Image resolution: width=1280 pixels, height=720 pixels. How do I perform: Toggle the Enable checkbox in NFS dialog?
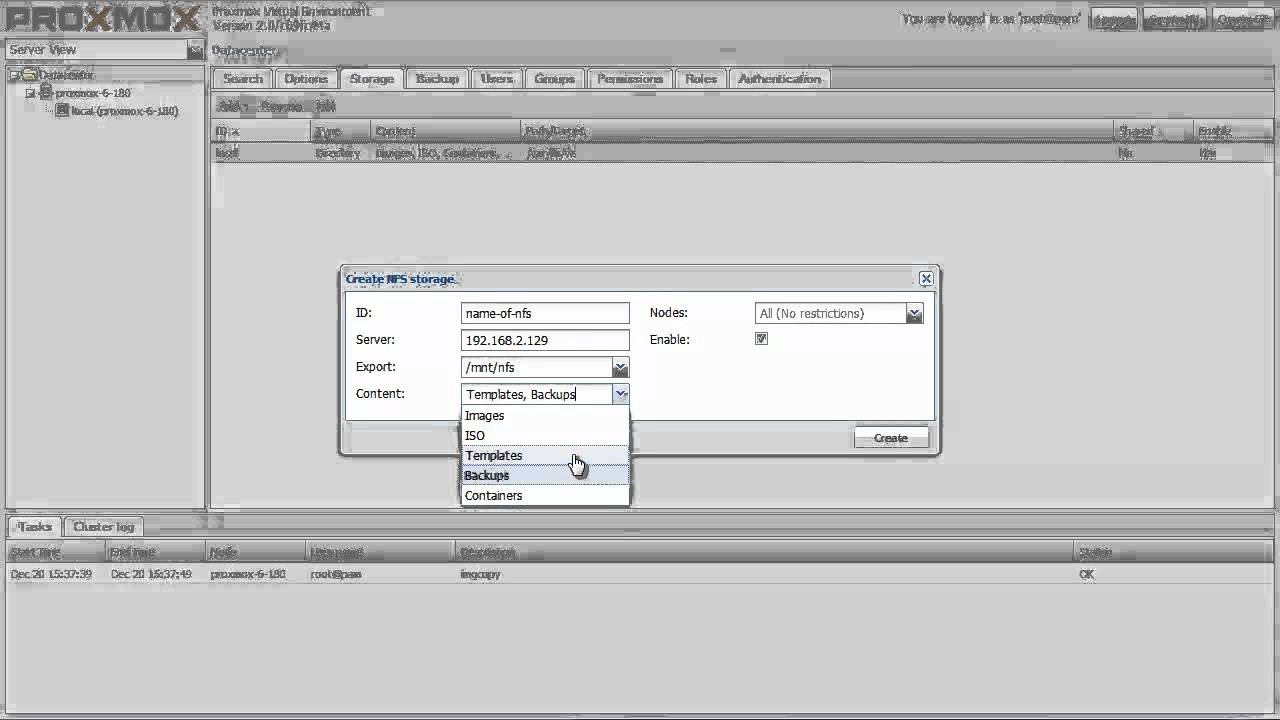(x=761, y=339)
